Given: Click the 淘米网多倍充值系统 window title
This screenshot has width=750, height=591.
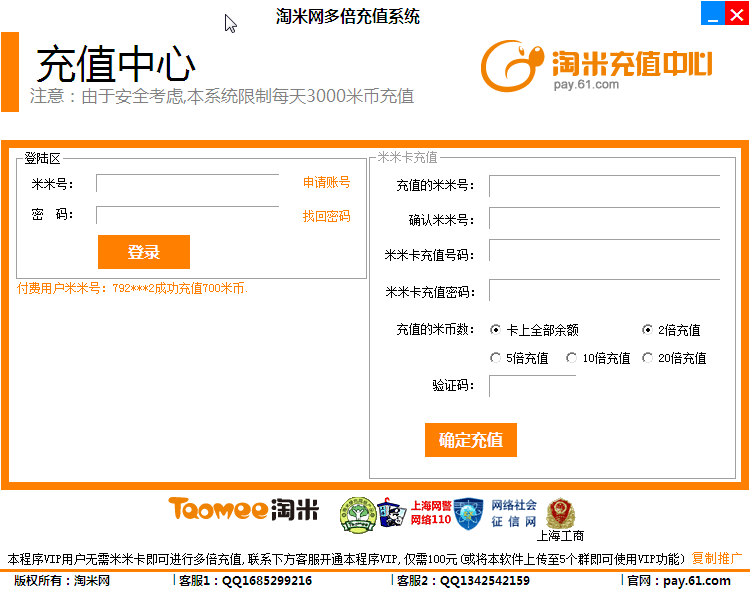Looking at the screenshot, I should pos(348,16).
